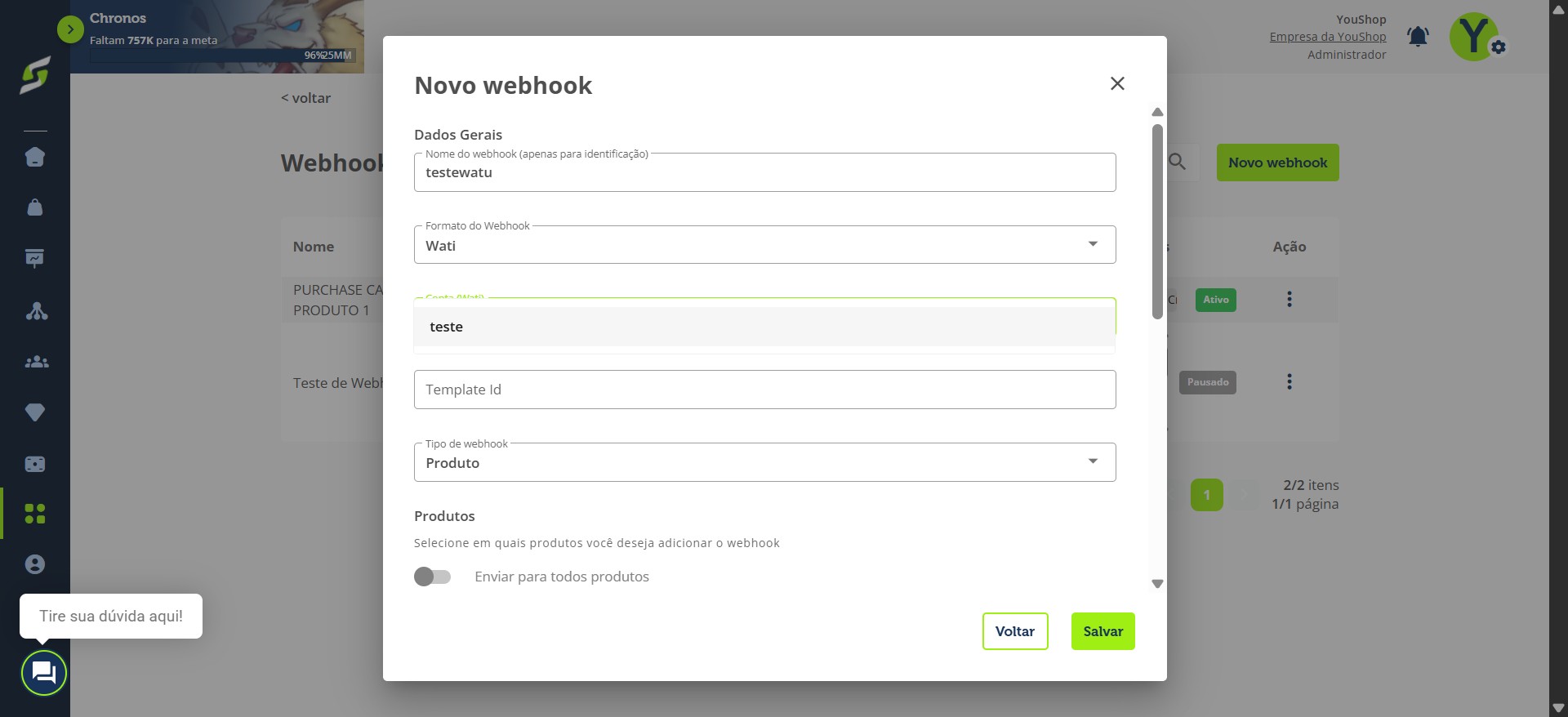Open the green apps grid sidebar icon
Viewport: 1568px width, 717px height.
coord(35,514)
